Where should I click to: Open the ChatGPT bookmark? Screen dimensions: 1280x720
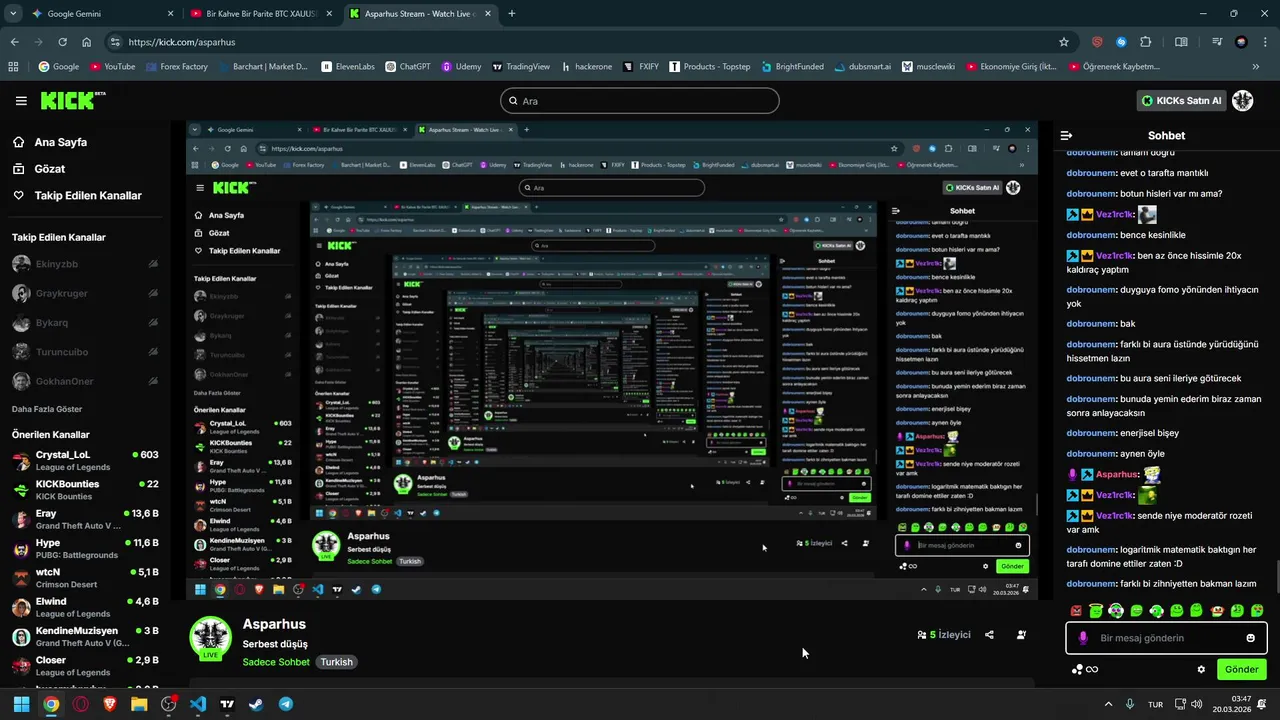(x=407, y=67)
